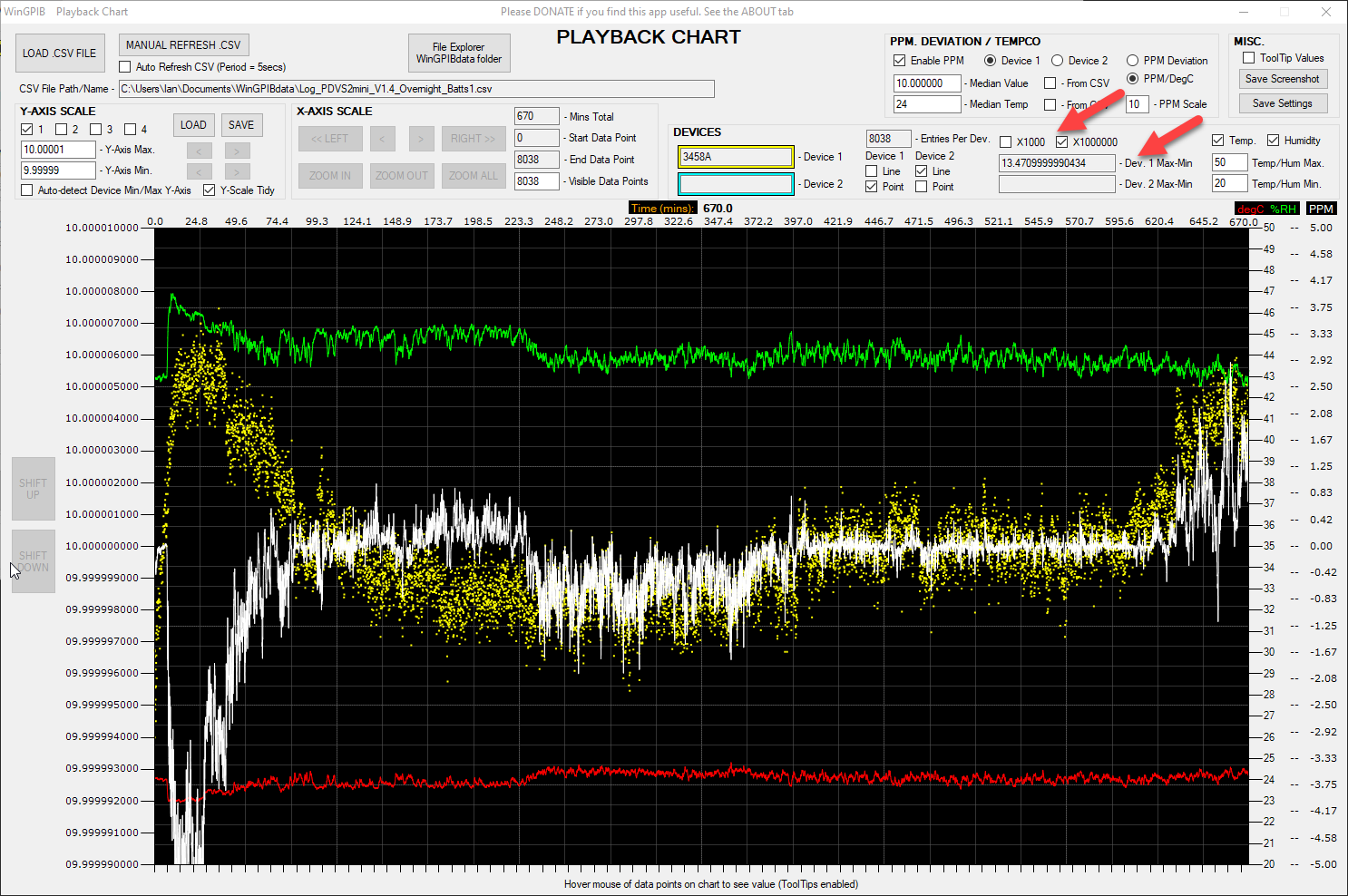Step X-axis left with single < arrow
Image resolution: width=1348 pixels, height=896 pixels.
tap(382, 139)
